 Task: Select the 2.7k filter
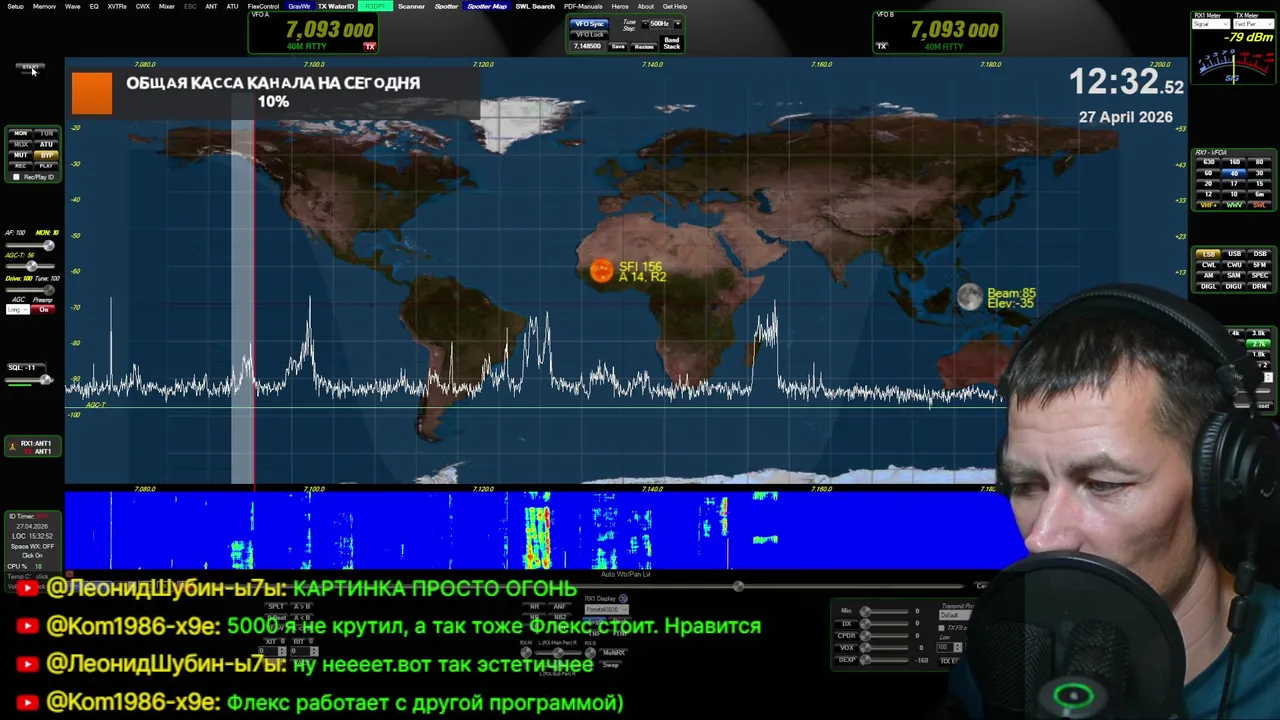[1258, 344]
